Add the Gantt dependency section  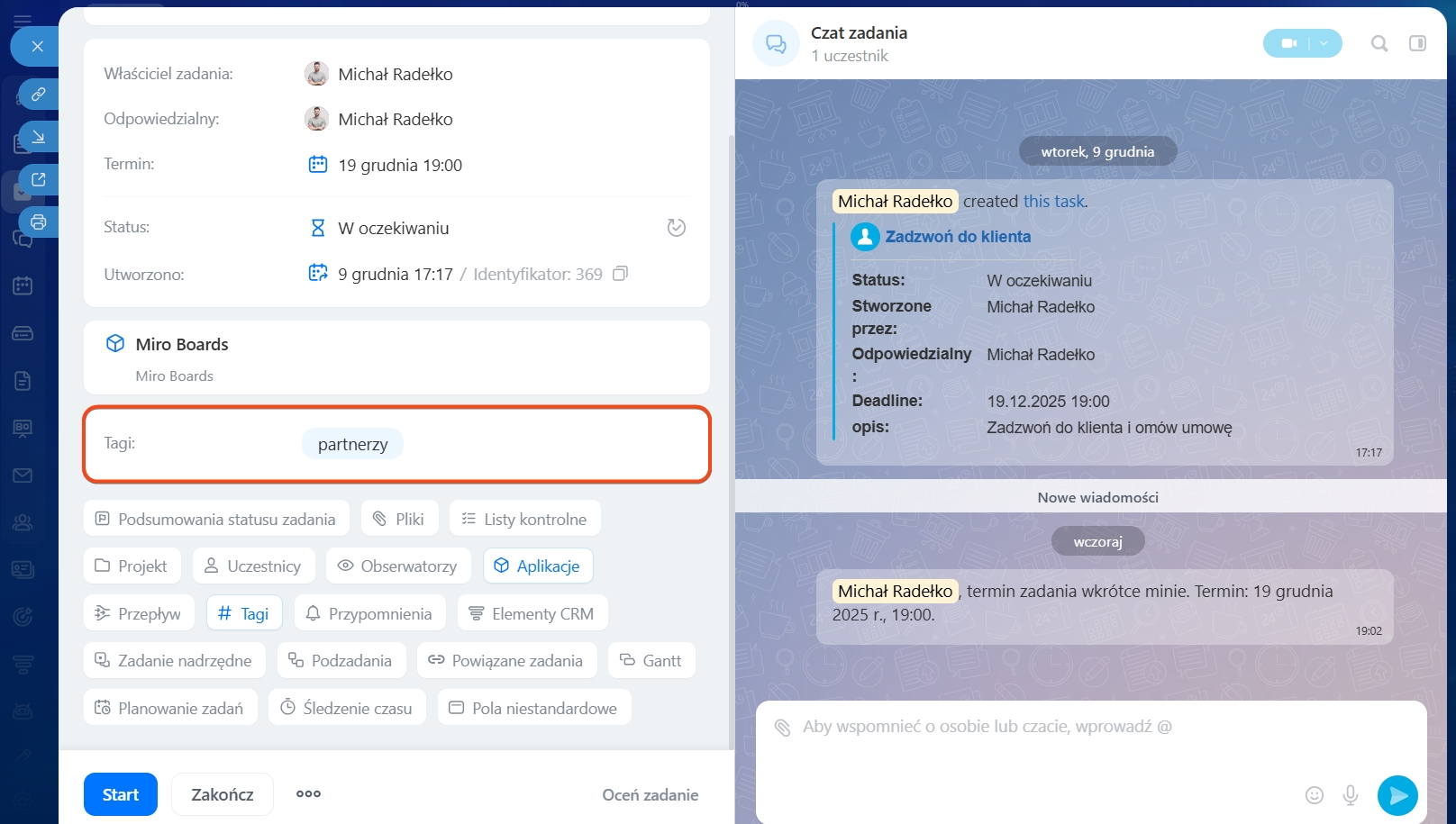click(651, 660)
